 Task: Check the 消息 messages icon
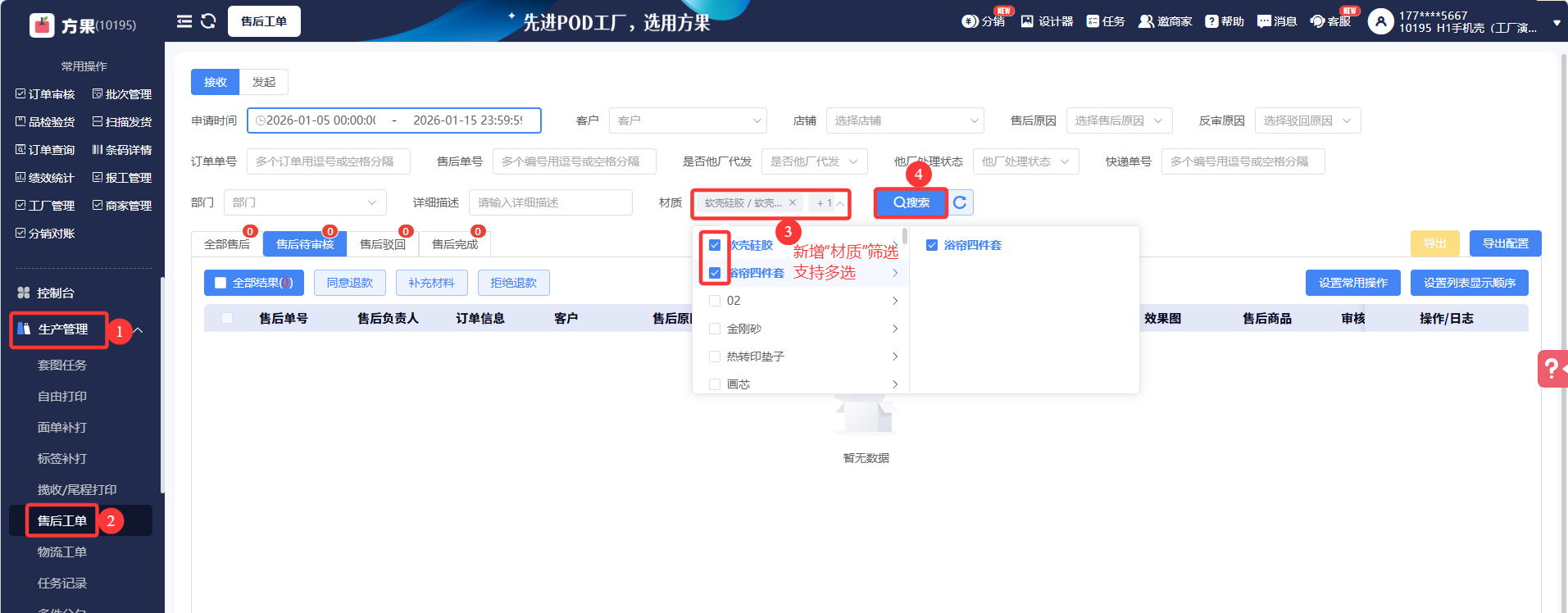click(x=1264, y=21)
